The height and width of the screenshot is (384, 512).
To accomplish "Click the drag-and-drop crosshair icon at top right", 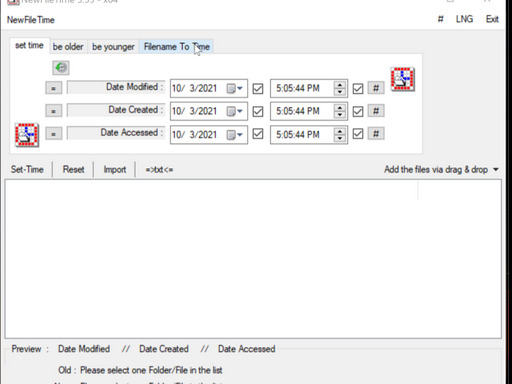I will point(403,79).
